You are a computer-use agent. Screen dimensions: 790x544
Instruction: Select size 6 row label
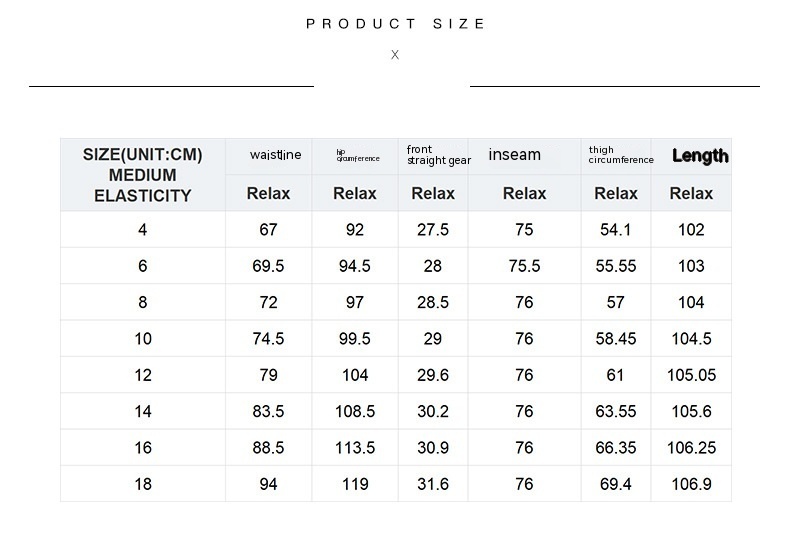[x=143, y=266]
